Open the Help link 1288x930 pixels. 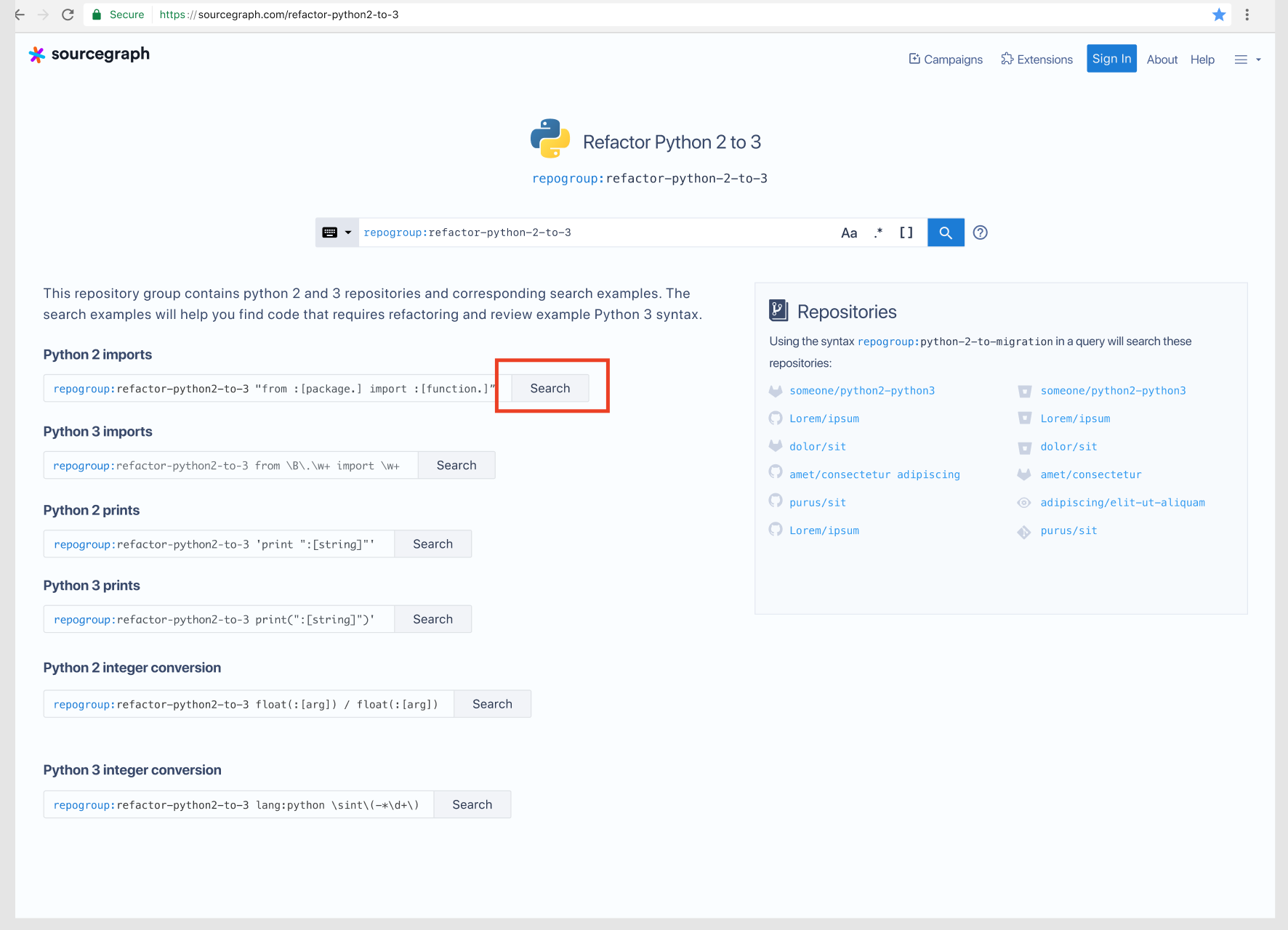(1202, 60)
